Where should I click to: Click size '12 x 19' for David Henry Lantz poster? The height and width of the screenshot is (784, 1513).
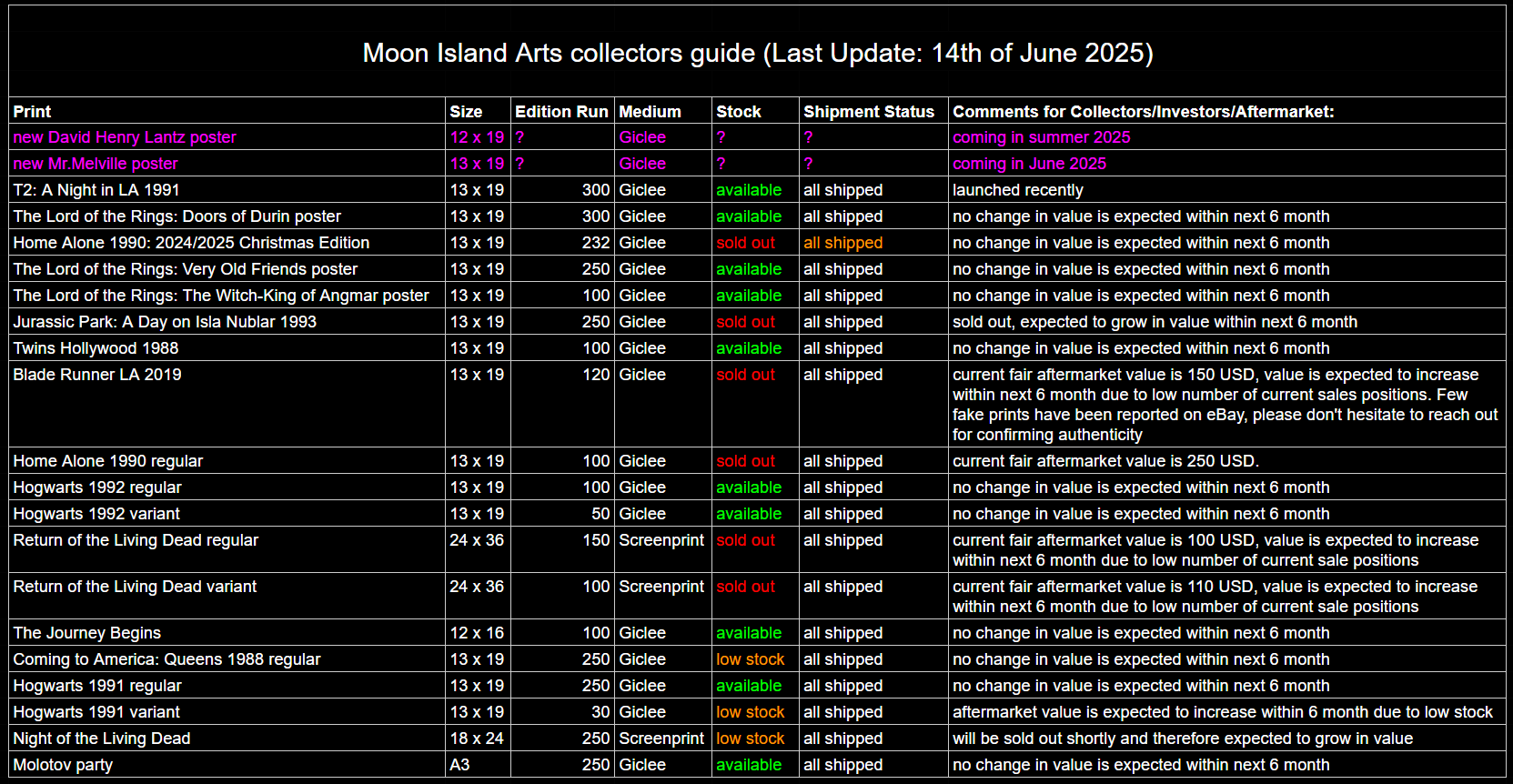tap(477, 137)
